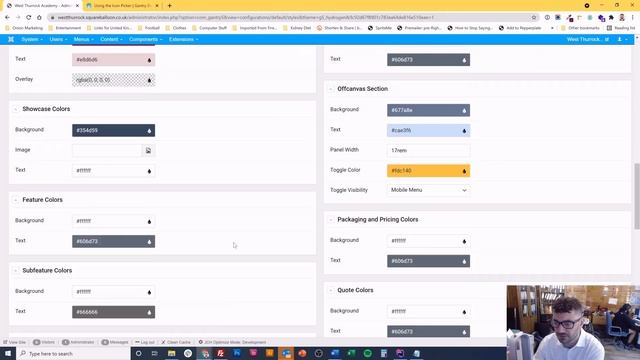Image resolution: width=640 pixels, height=360 pixels.
Task: Click Offcanvas Text swatch #cae3f6
Action: tap(428, 131)
